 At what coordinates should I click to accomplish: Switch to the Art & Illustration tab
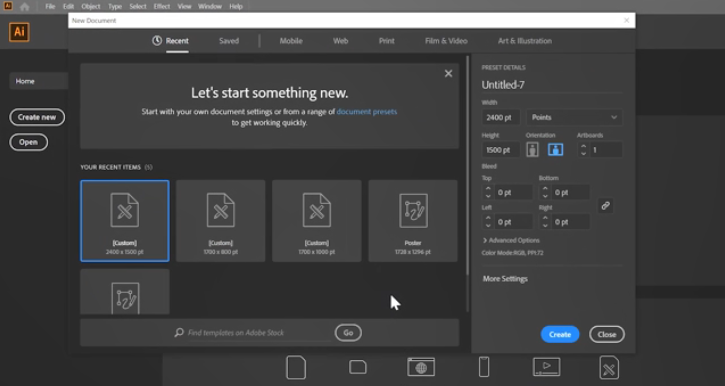point(525,41)
